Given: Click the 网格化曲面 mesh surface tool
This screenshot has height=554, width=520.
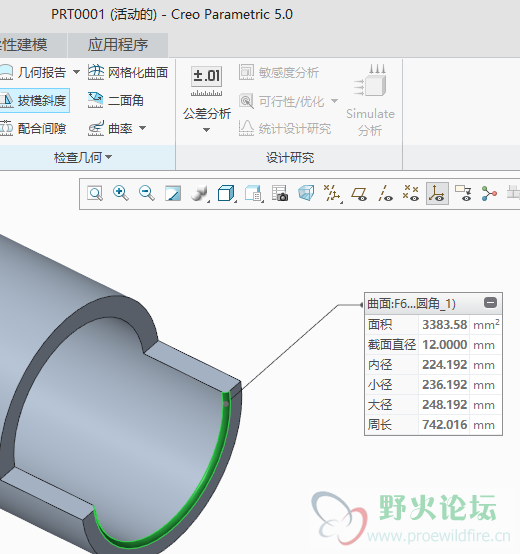Looking at the screenshot, I should [128, 72].
